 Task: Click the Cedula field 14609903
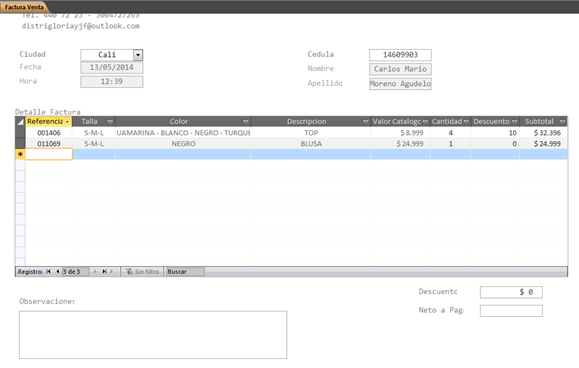400,55
